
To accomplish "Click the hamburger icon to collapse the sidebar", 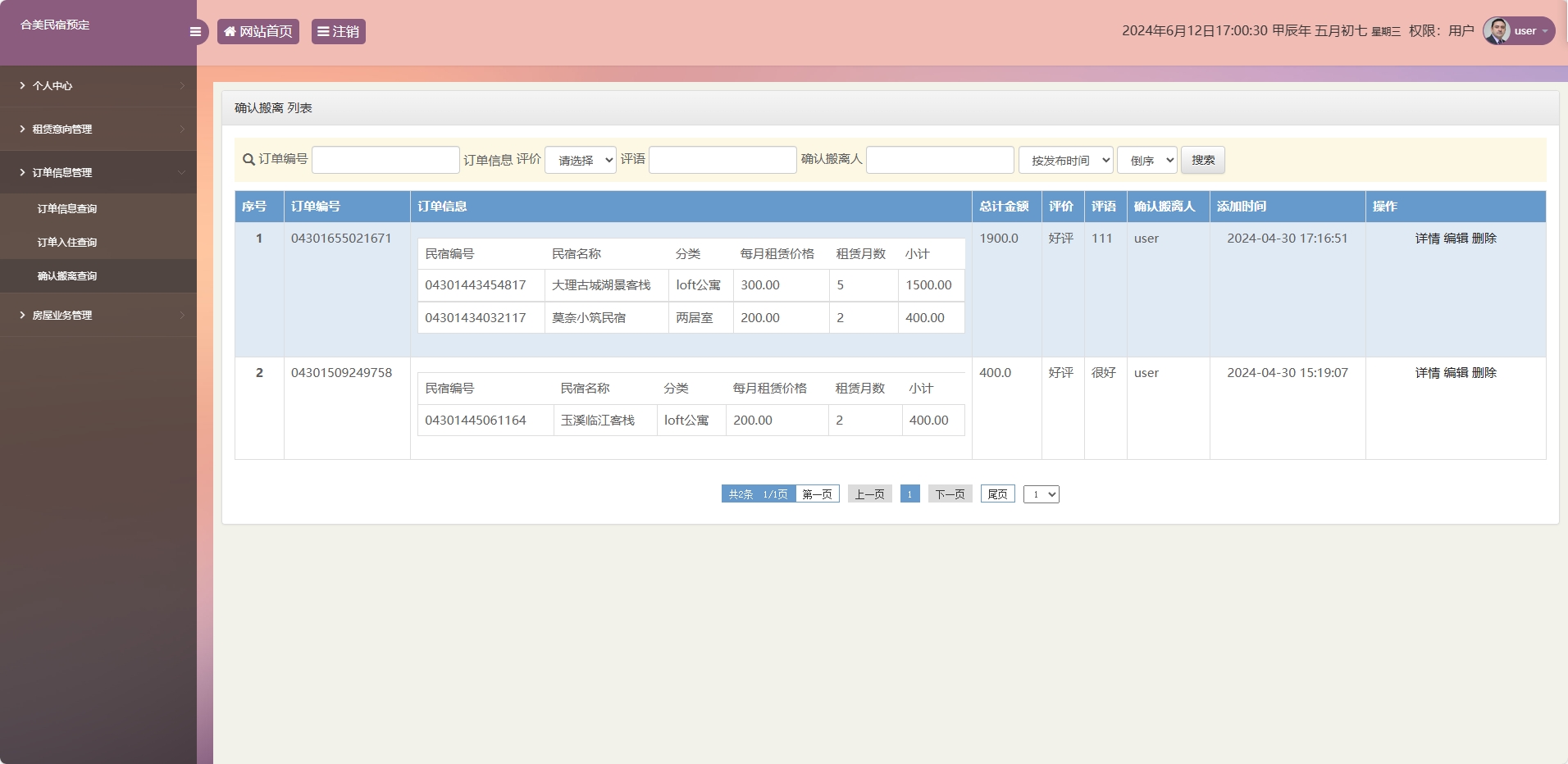I will click(196, 31).
